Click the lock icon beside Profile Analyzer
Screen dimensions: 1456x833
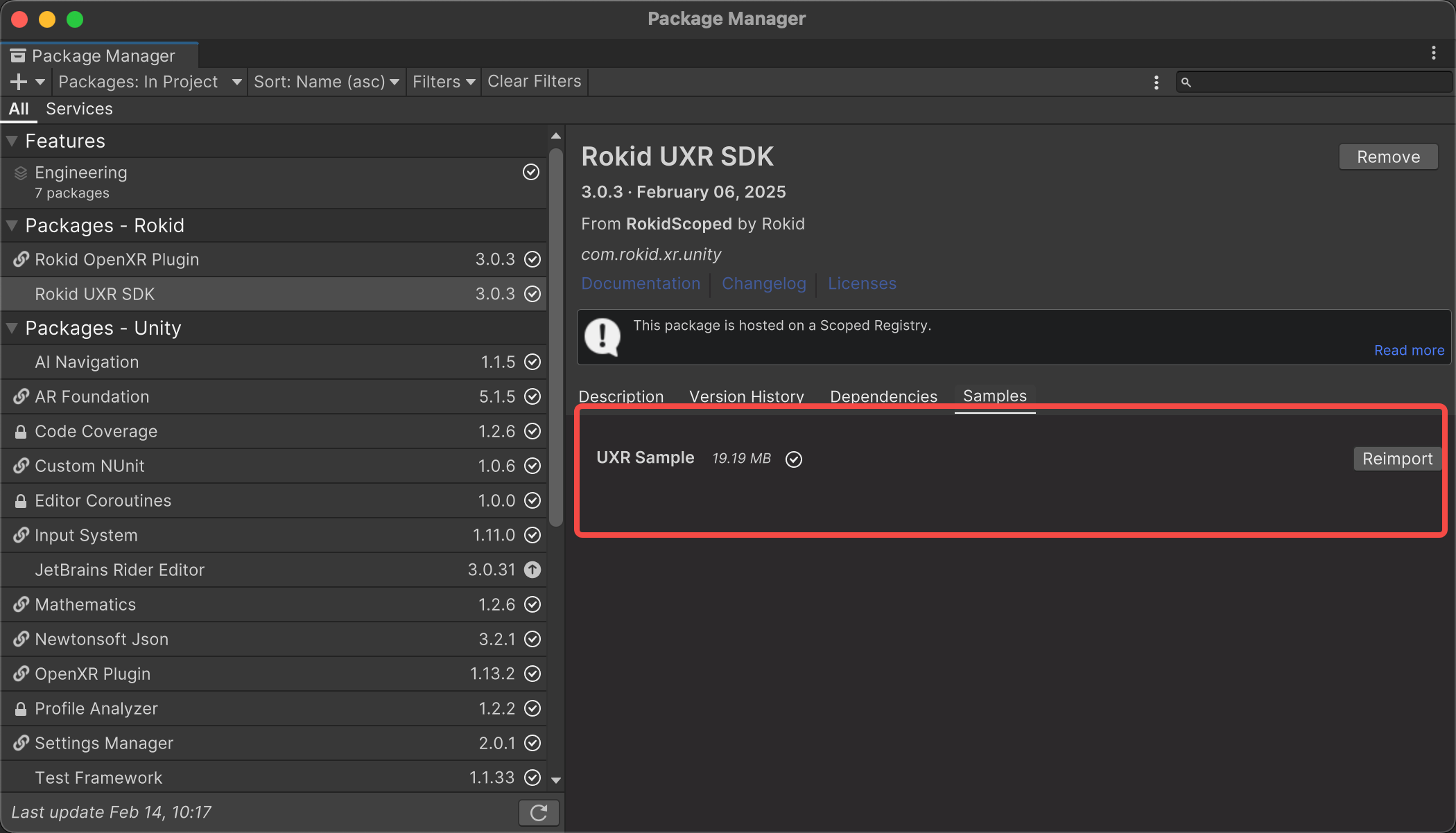(21, 708)
